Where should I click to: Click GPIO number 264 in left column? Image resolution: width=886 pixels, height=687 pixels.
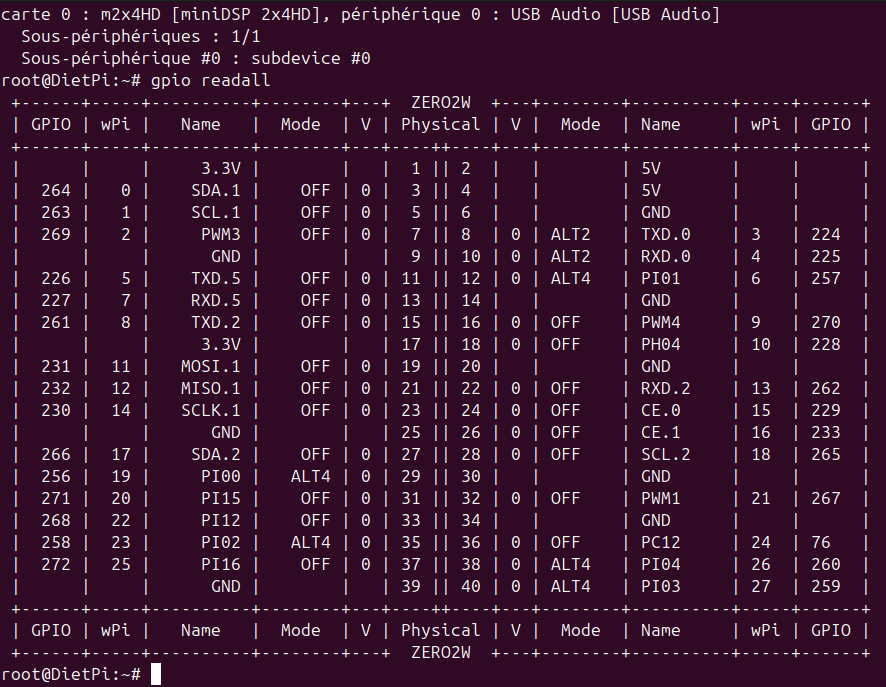(x=56, y=190)
